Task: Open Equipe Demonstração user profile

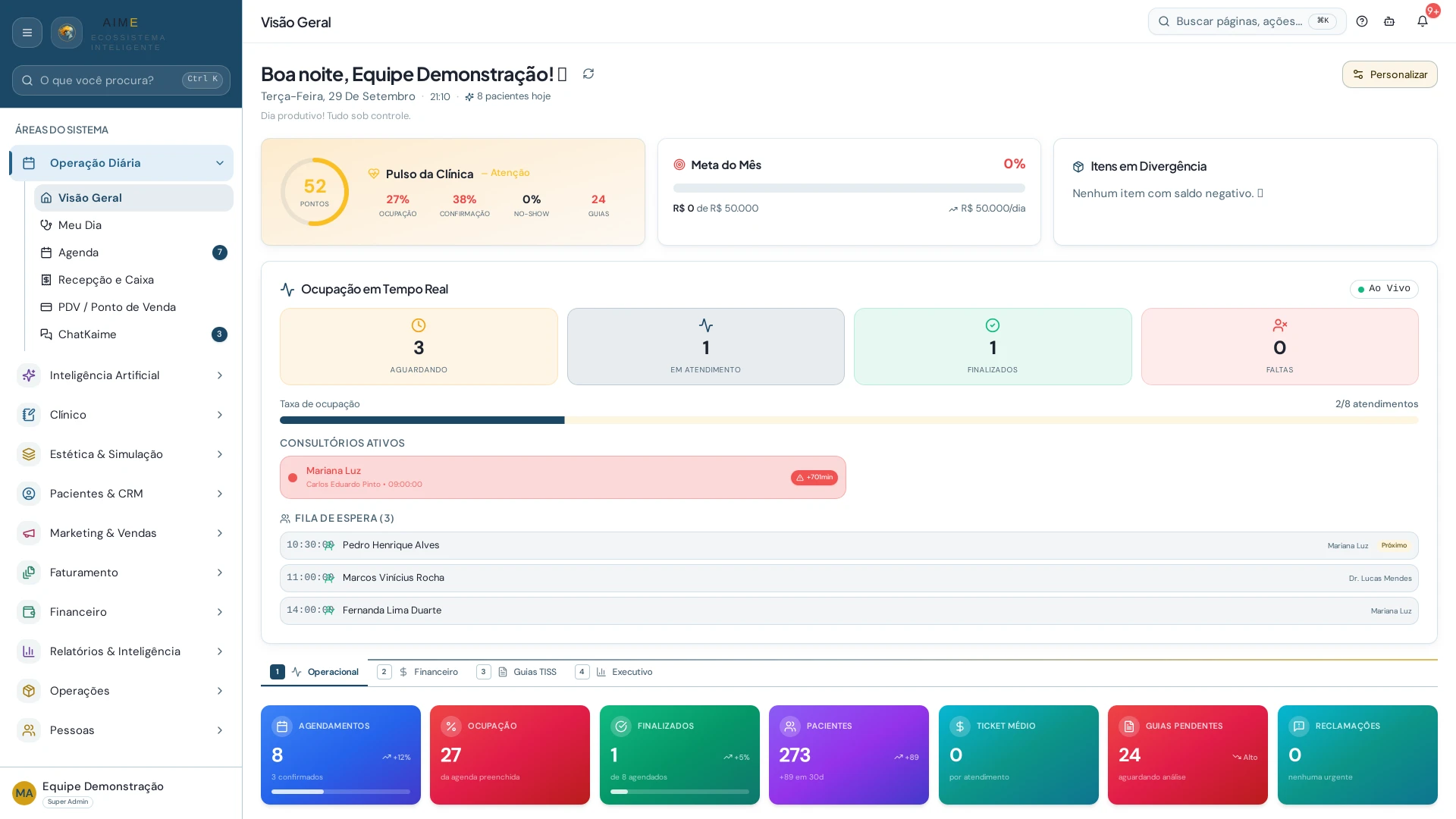Action: click(121, 792)
